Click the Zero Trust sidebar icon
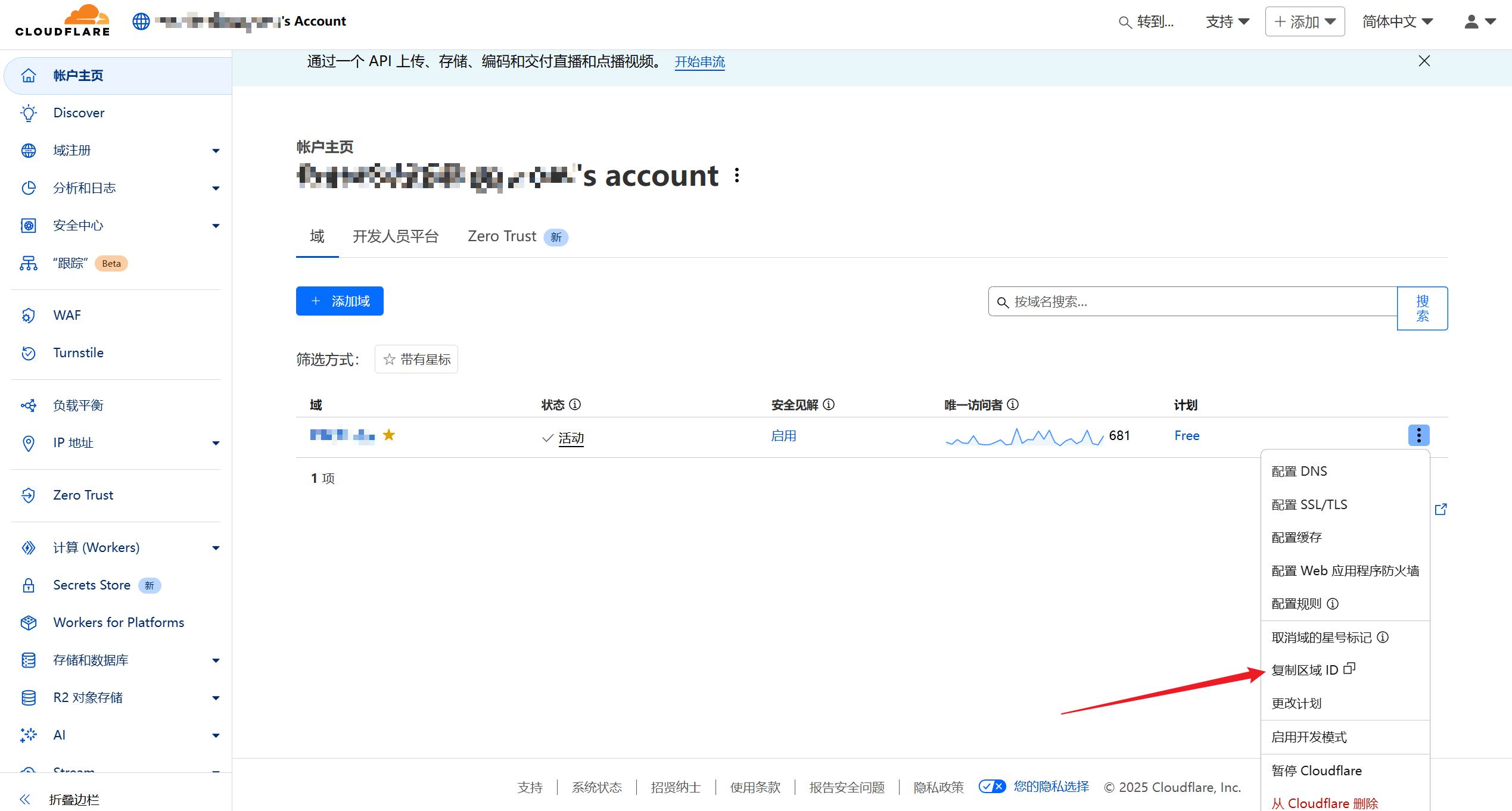The width and height of the screenshot is (1512, 811). [x=29, y=495]
